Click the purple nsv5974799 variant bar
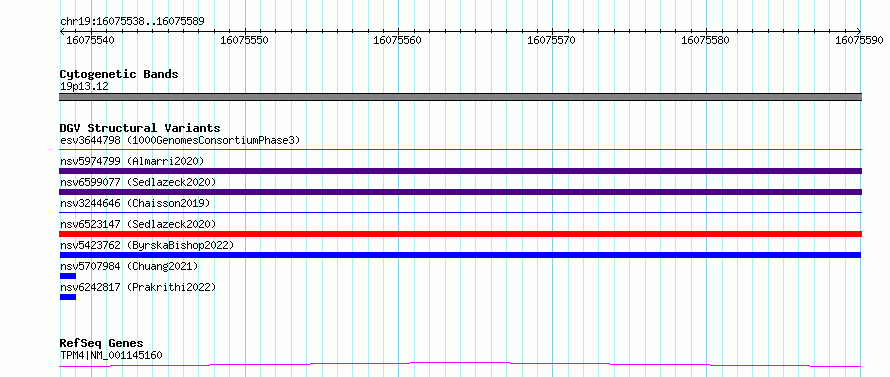This screenshot has width=890, height=377. pos(460,171)
